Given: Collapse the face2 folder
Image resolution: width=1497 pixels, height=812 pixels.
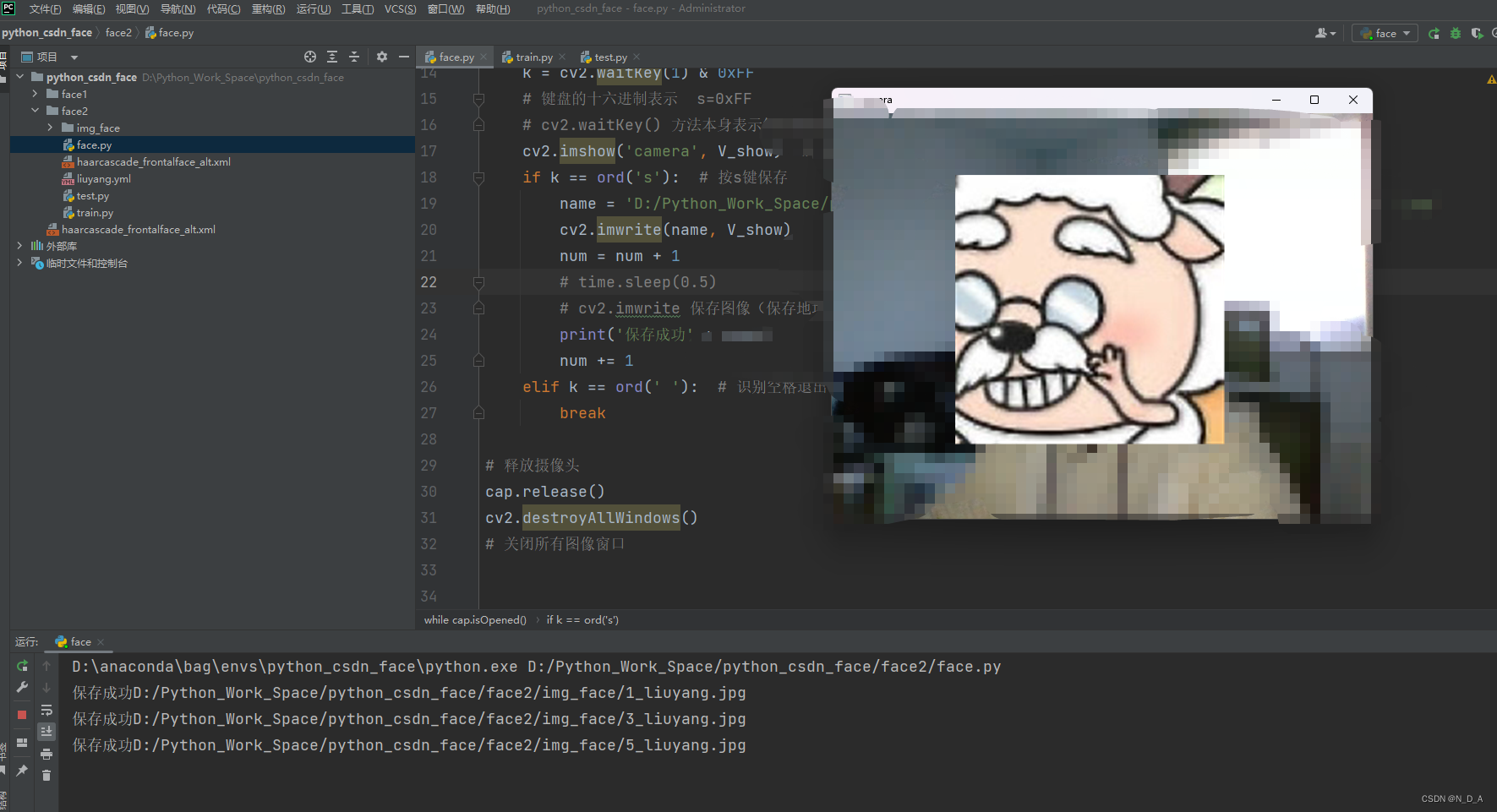Looking at the screenshot, I should tap(35, 111).
